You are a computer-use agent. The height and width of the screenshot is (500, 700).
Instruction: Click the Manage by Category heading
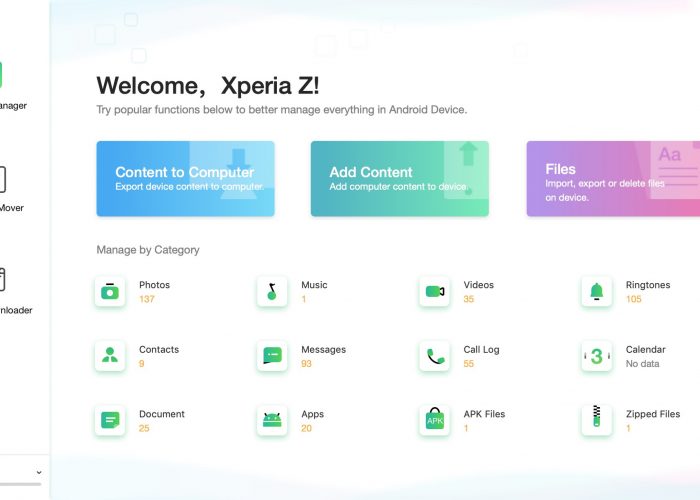[148, 250]
